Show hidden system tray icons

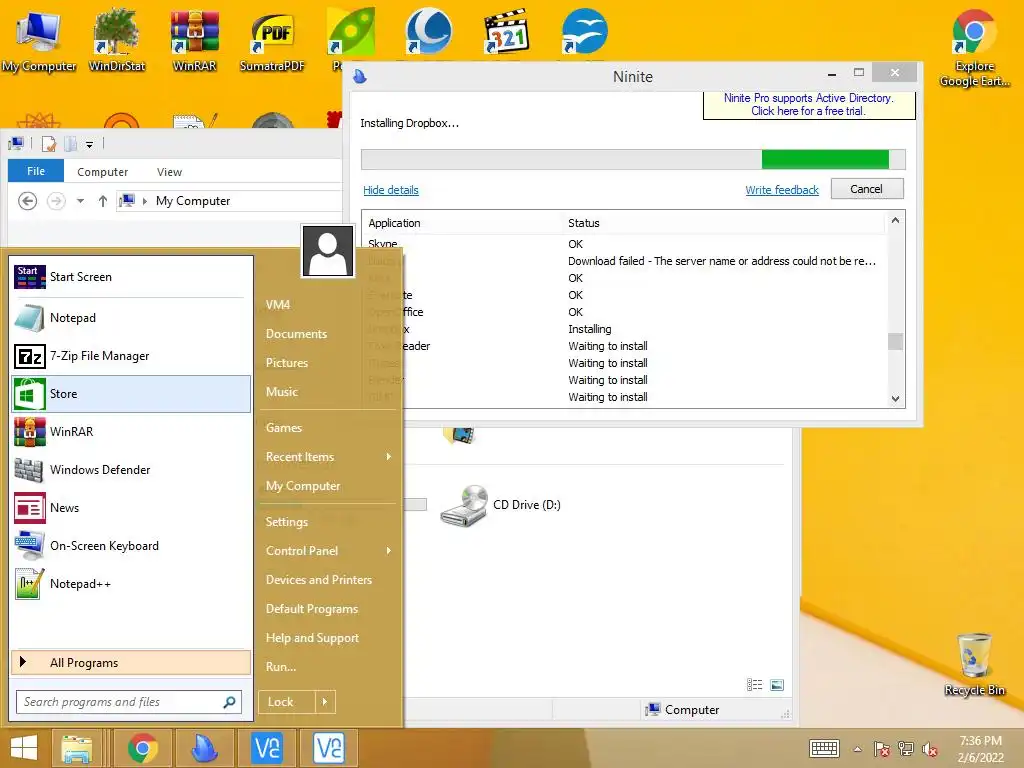857,749
